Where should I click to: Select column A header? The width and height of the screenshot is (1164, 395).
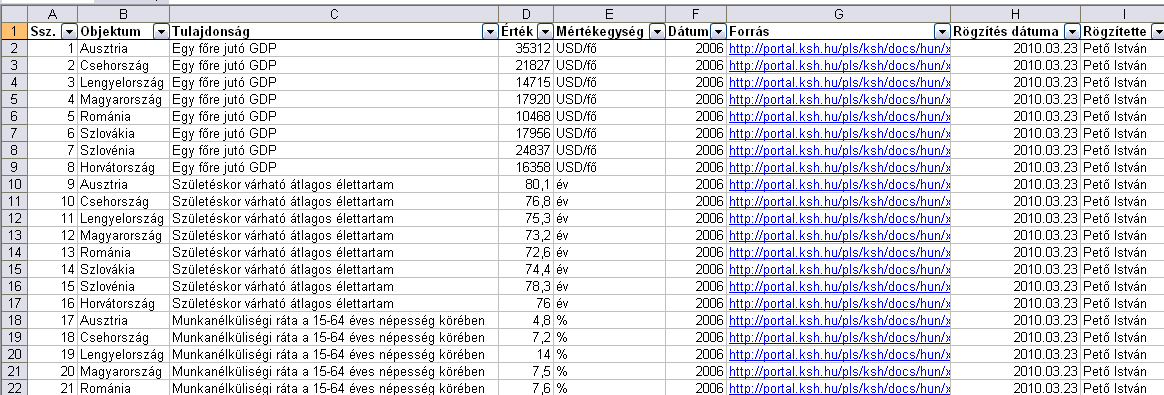pyautogui.click(x=52, y=14)
